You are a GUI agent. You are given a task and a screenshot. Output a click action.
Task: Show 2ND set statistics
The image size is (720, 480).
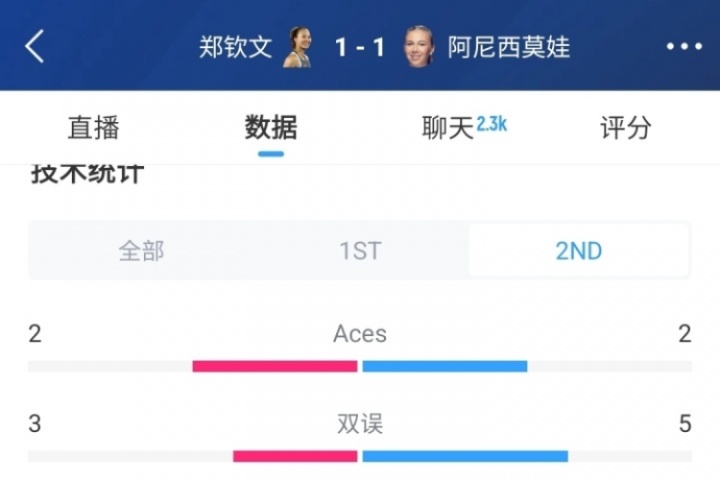pos(578,250)
